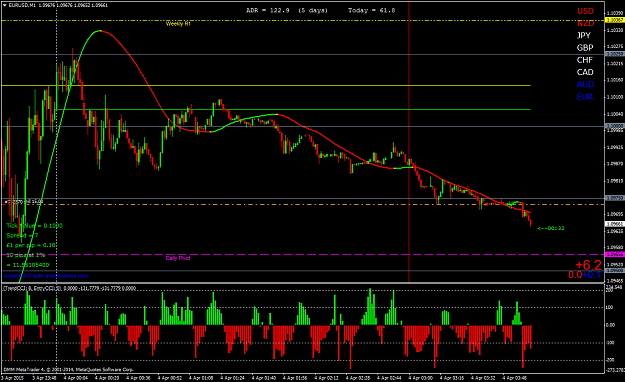The height and width of the screenshot is (382, 625).
Task: Select the '10 pip risk 1%' line
Action: tap(26, 255)
